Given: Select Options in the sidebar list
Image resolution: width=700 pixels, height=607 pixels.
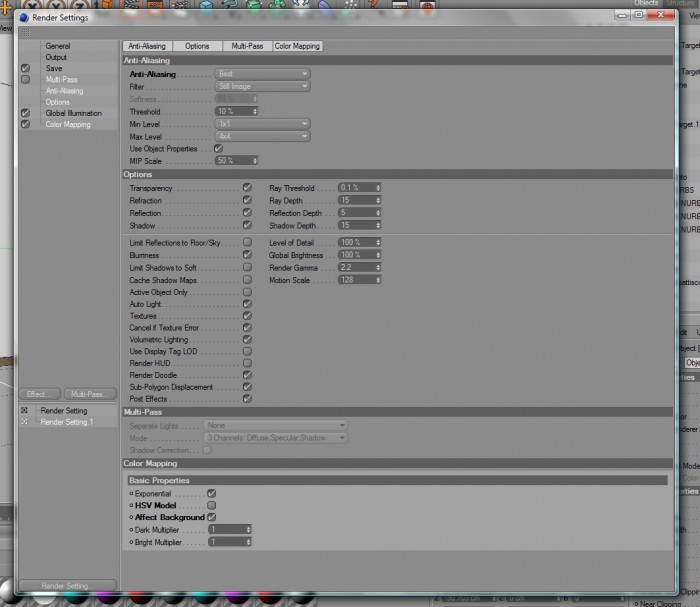Looking at the screenshot, I should pos(57,102).
